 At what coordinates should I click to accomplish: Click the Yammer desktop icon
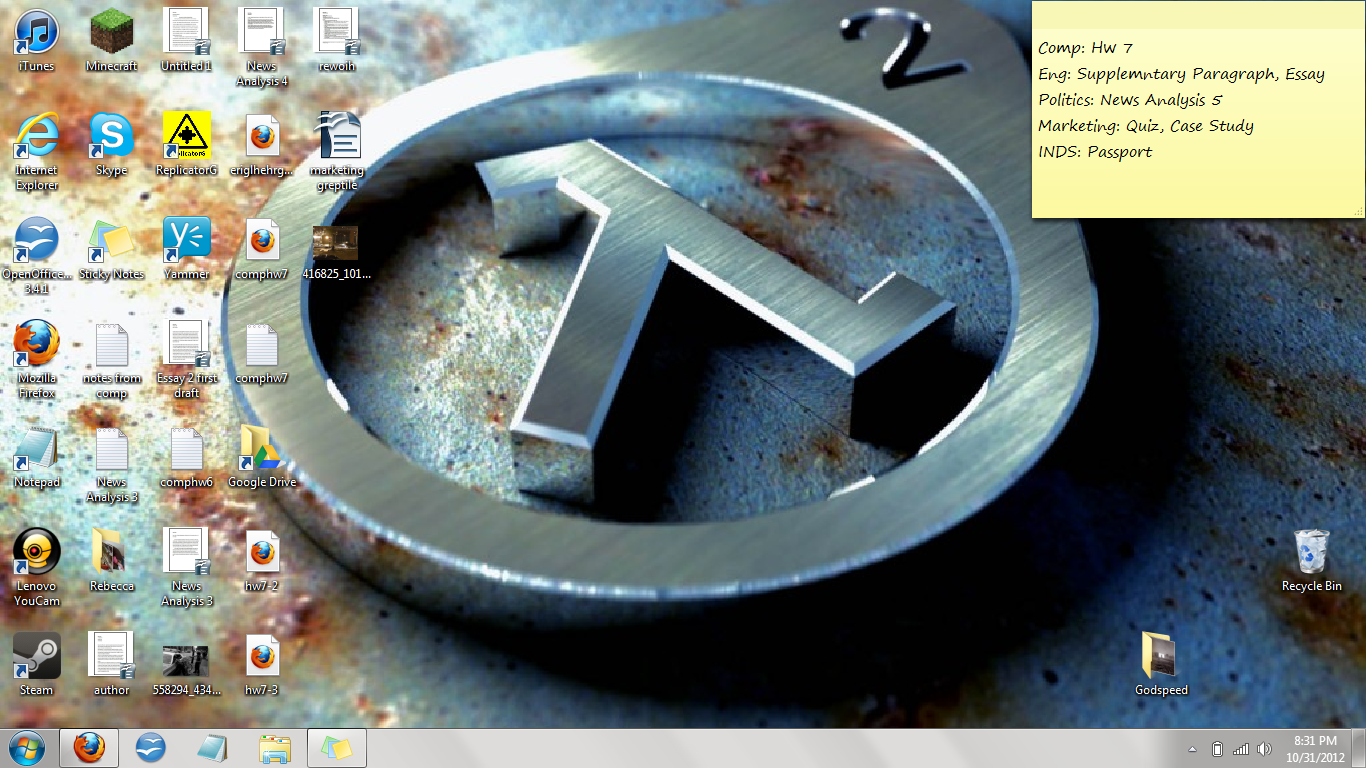(x=187, y=241)
